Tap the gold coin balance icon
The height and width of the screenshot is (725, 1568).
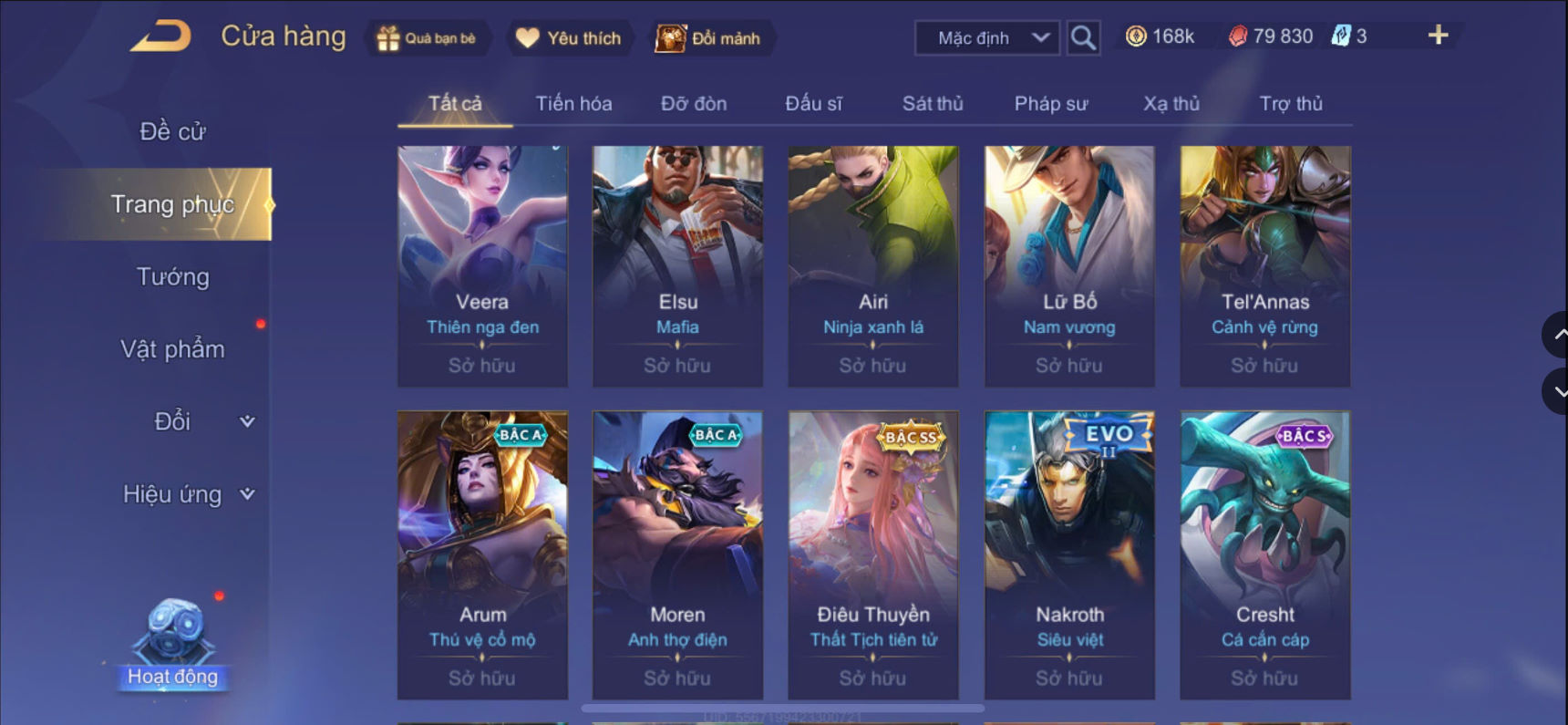coord(1136,36)
